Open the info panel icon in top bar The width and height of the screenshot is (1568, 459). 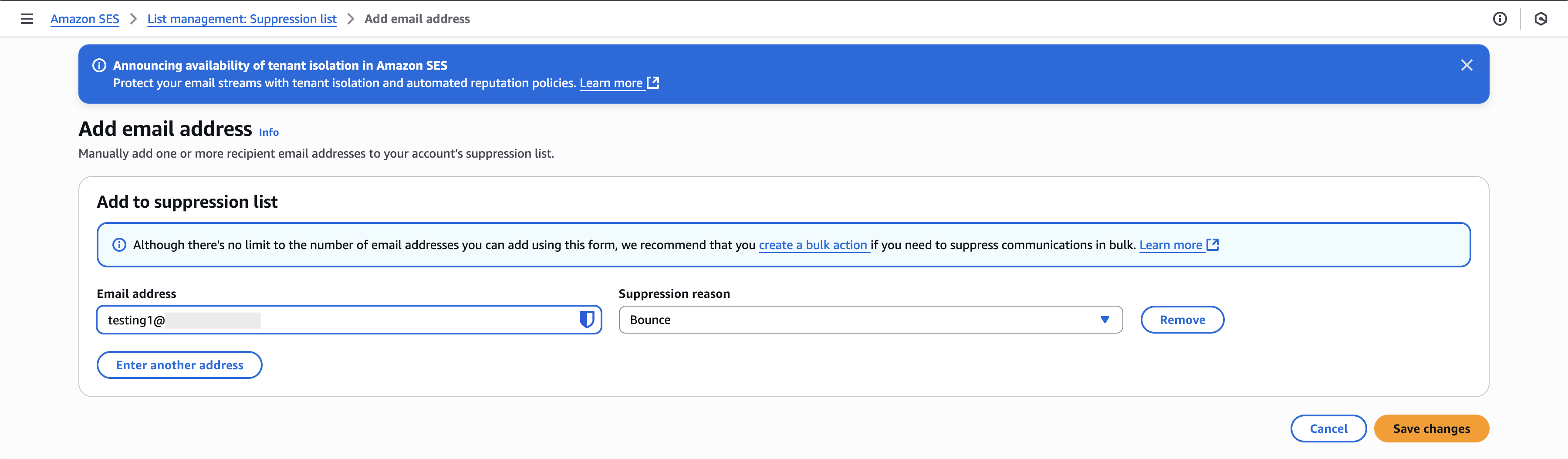tap(1500, 19)
